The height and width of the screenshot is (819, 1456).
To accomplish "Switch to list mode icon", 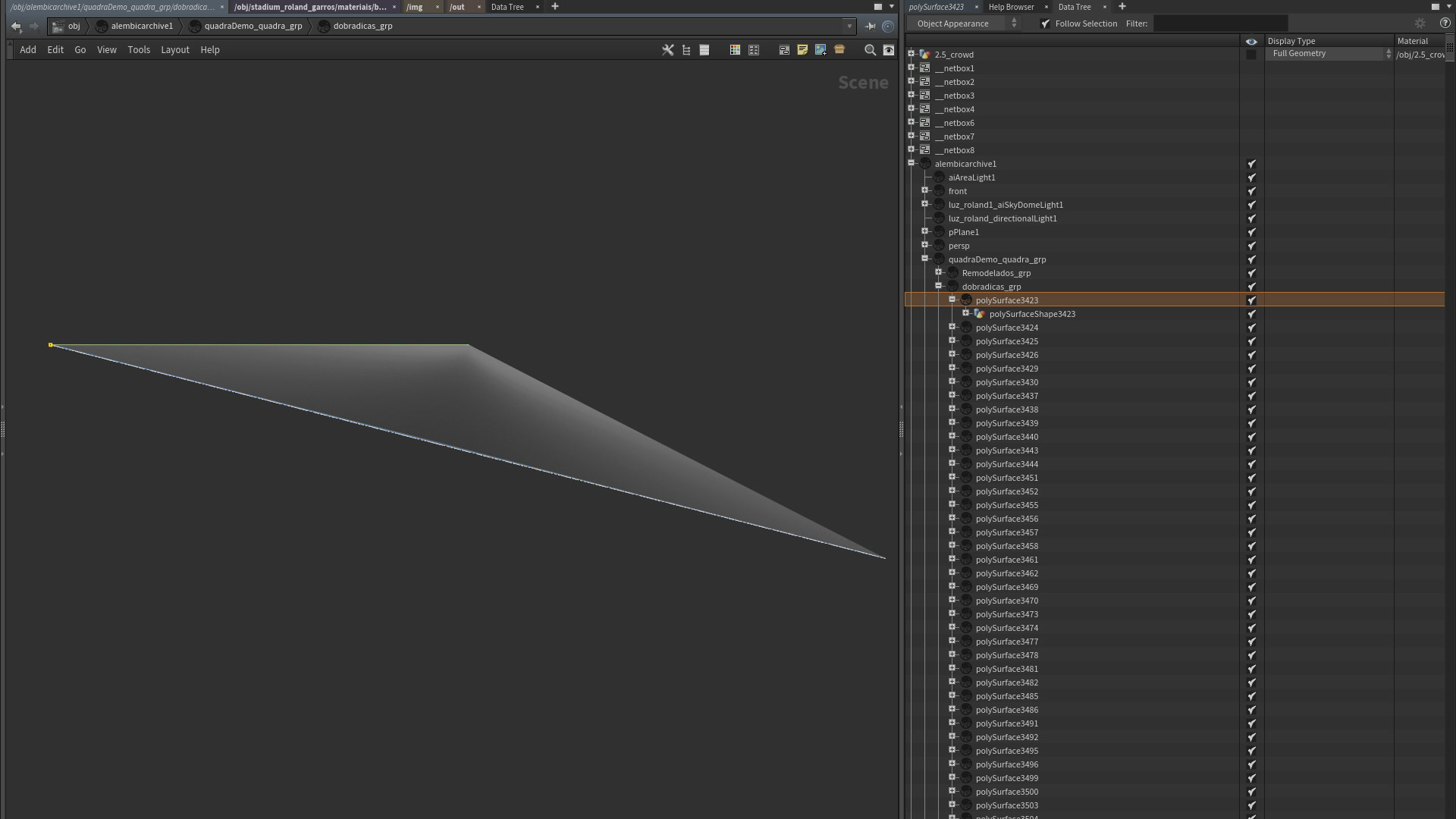I will tap(704, 50).
